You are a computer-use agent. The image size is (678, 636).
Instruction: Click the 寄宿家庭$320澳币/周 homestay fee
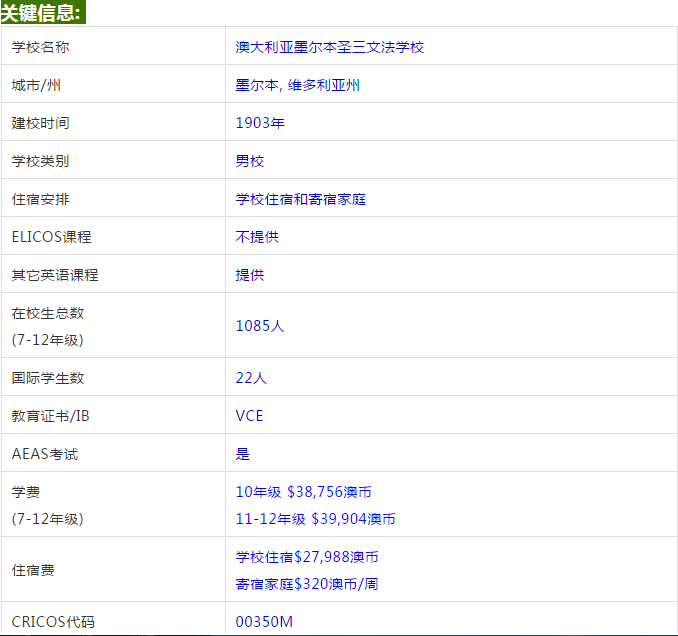point(307,584)
